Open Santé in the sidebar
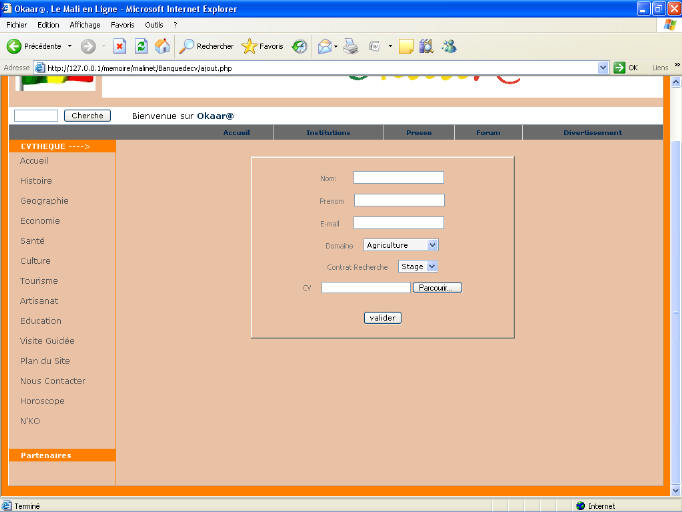This screenshot has height=512, width=682. pos(32,241)
